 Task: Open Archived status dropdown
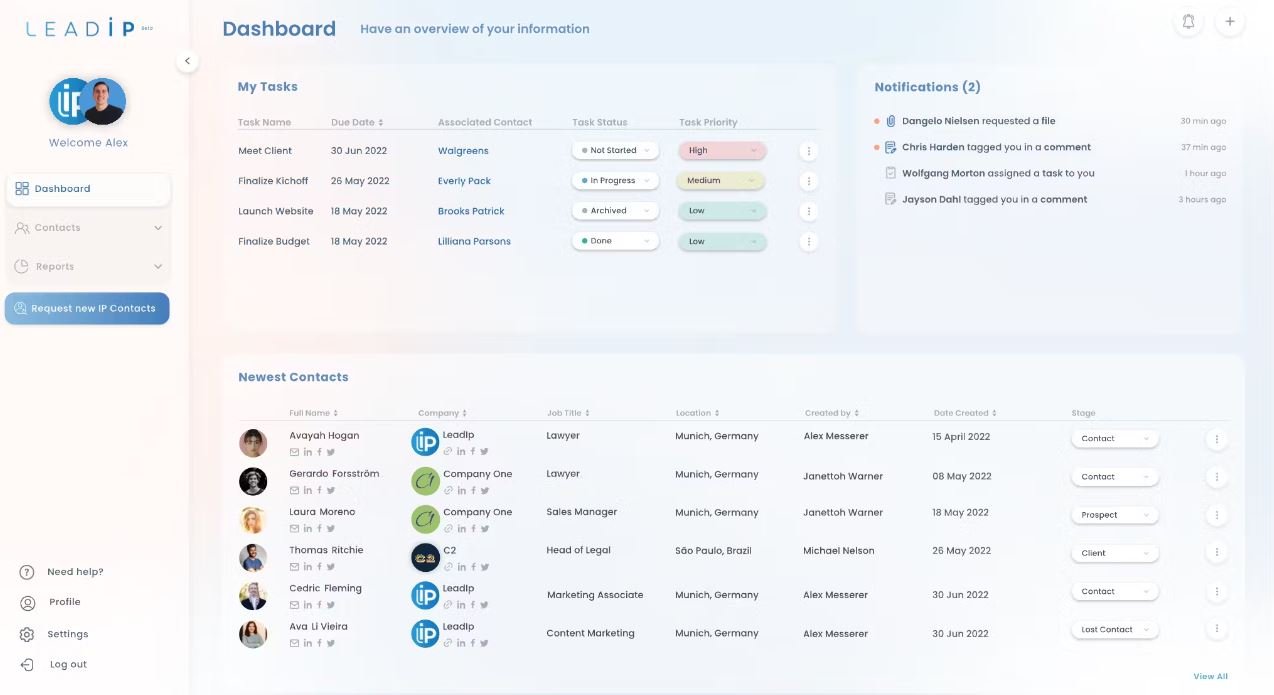pyautogui.click(x=615, y=211)
